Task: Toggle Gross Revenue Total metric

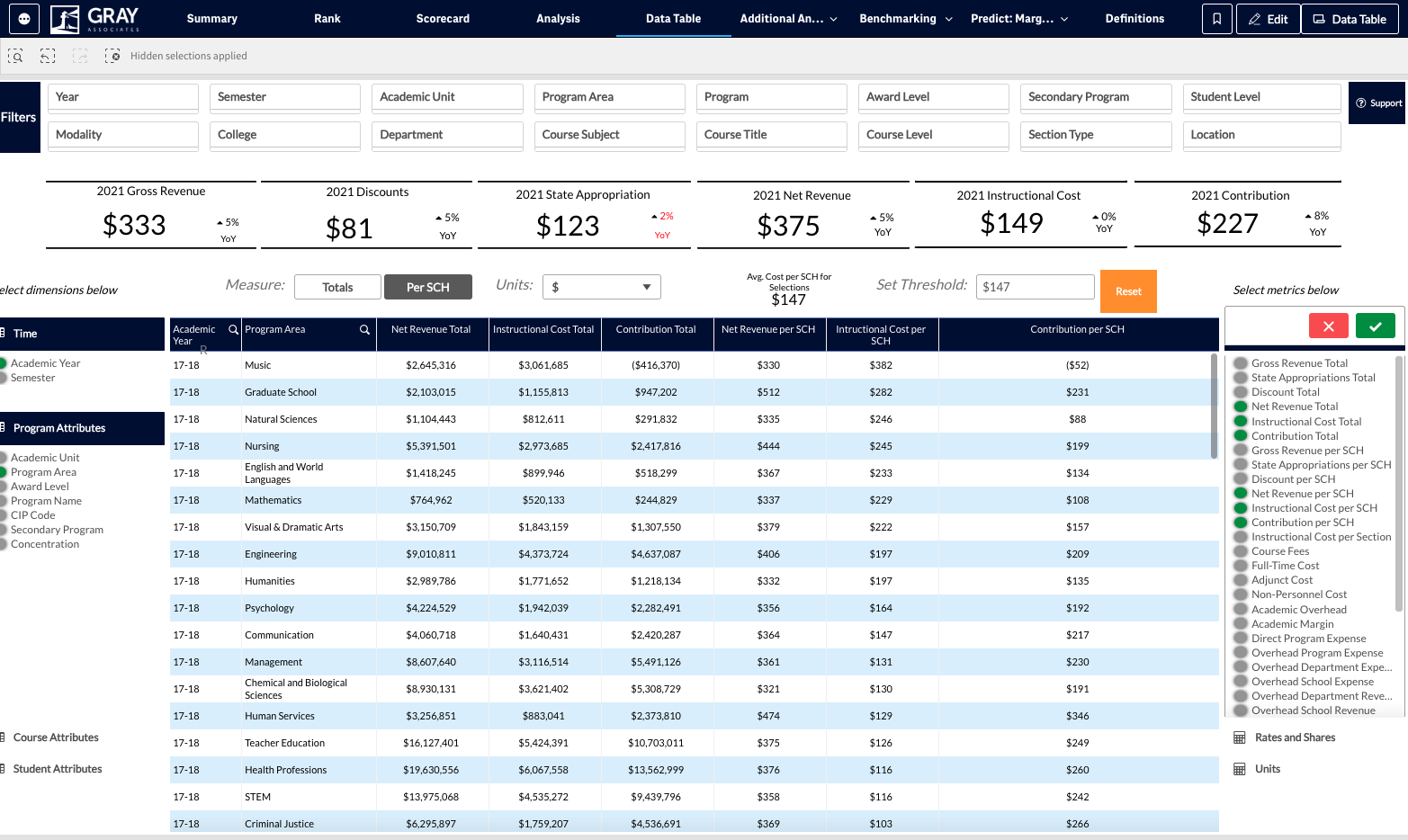Action: tap(1240, 363)
